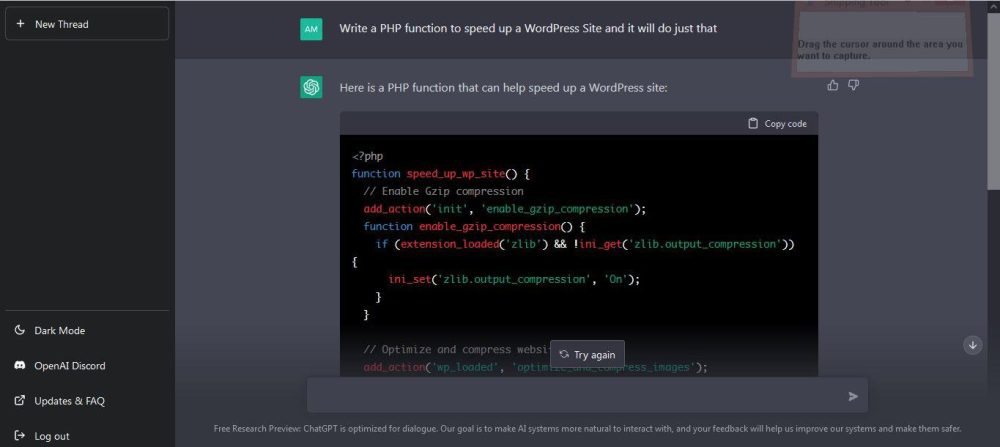Click 'Here is a PHP function' response text
The image size is (1000, 447).
coord(503,87)
